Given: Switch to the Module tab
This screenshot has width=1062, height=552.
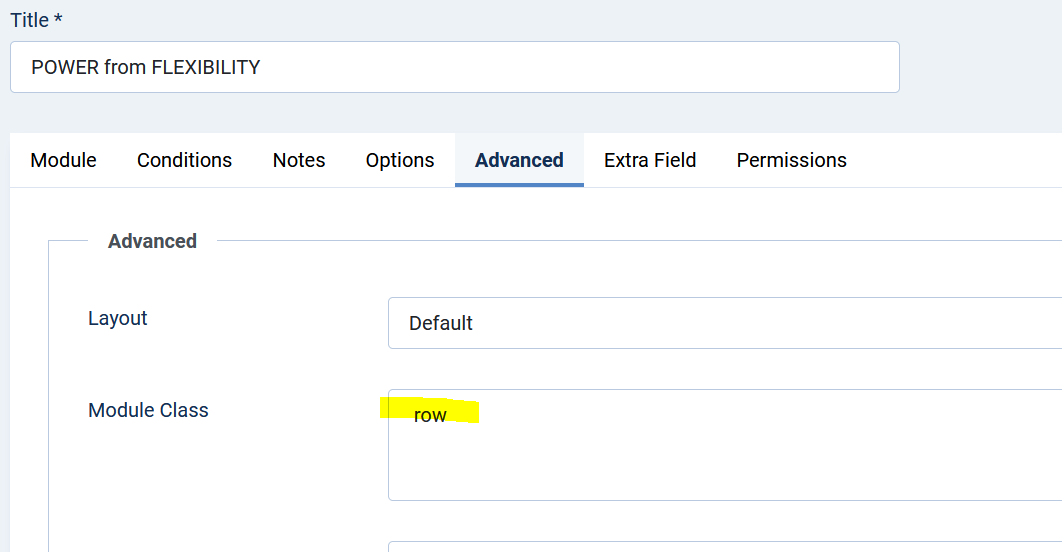Looking at the screenshot, I should click(x=64, y=160).
